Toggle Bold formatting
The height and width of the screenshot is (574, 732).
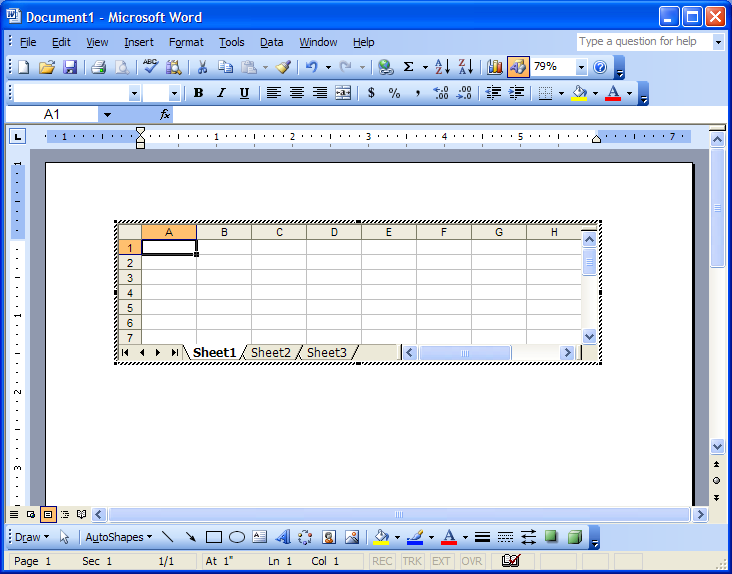coord(198,93)
